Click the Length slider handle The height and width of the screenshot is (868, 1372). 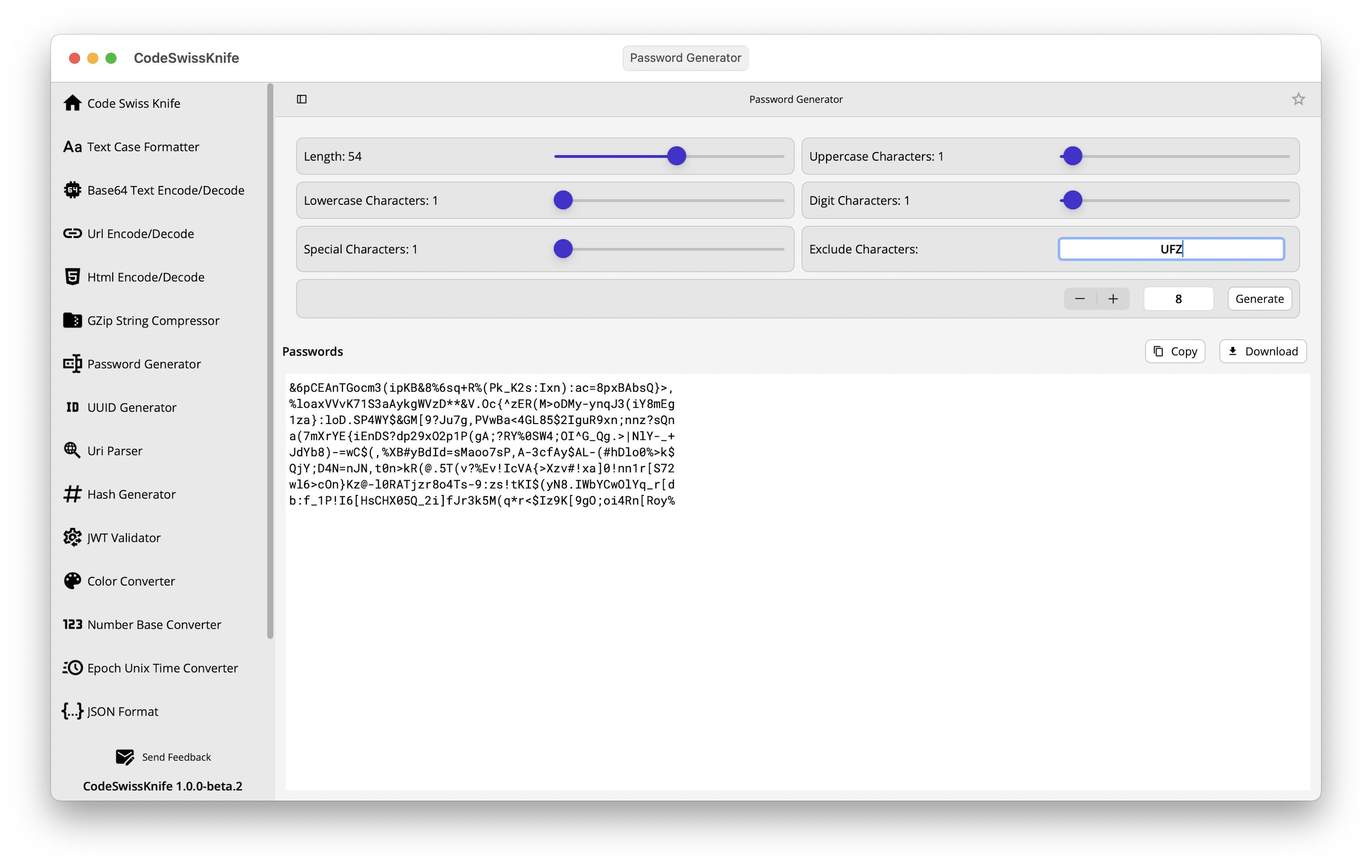point(676,156)
